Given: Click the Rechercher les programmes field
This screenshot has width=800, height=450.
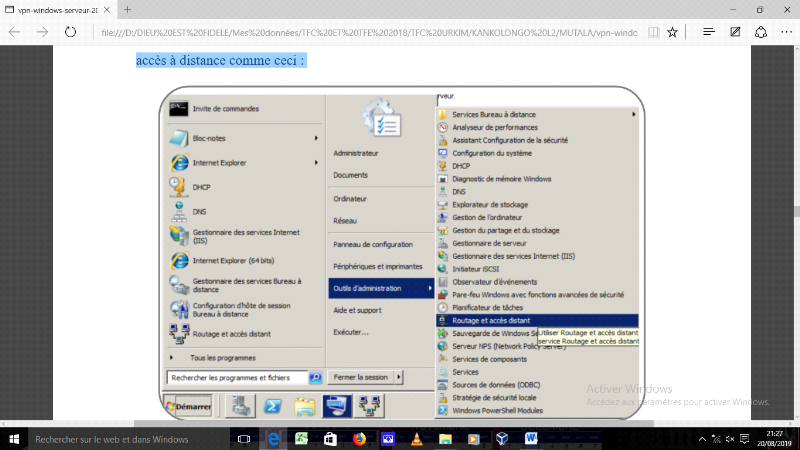Looking at the screenshot, I should click(x=237, y=378).
